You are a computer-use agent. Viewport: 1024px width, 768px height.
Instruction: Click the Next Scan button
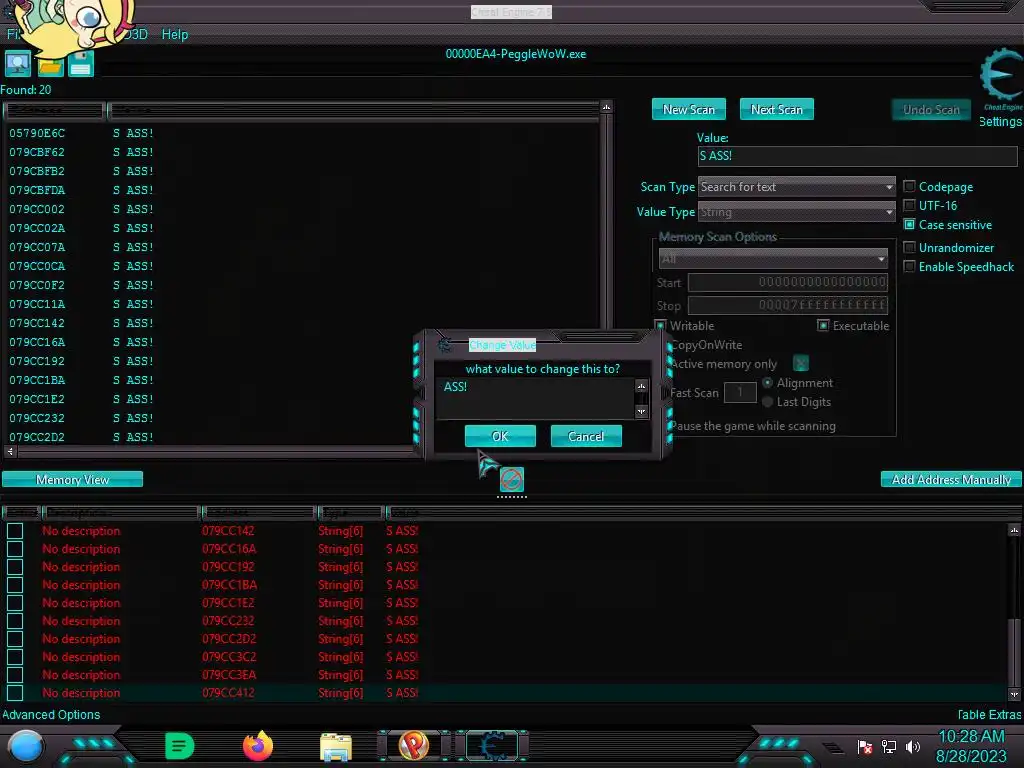(x=776, y=110)
